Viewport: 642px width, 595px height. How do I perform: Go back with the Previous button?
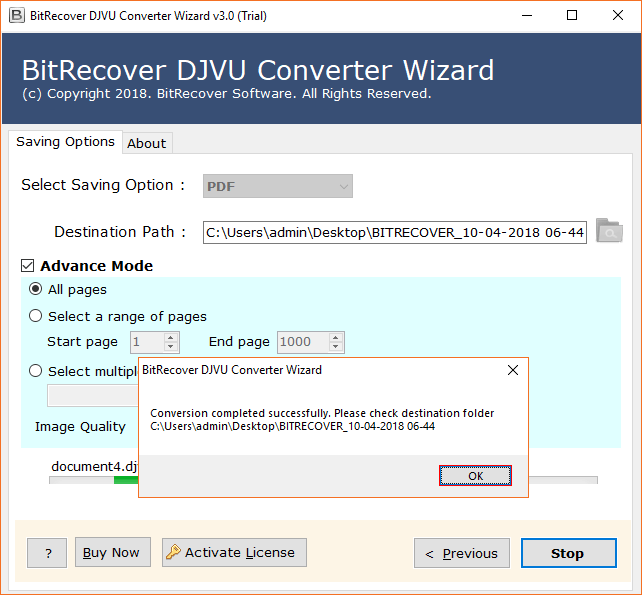click(462, 553)
